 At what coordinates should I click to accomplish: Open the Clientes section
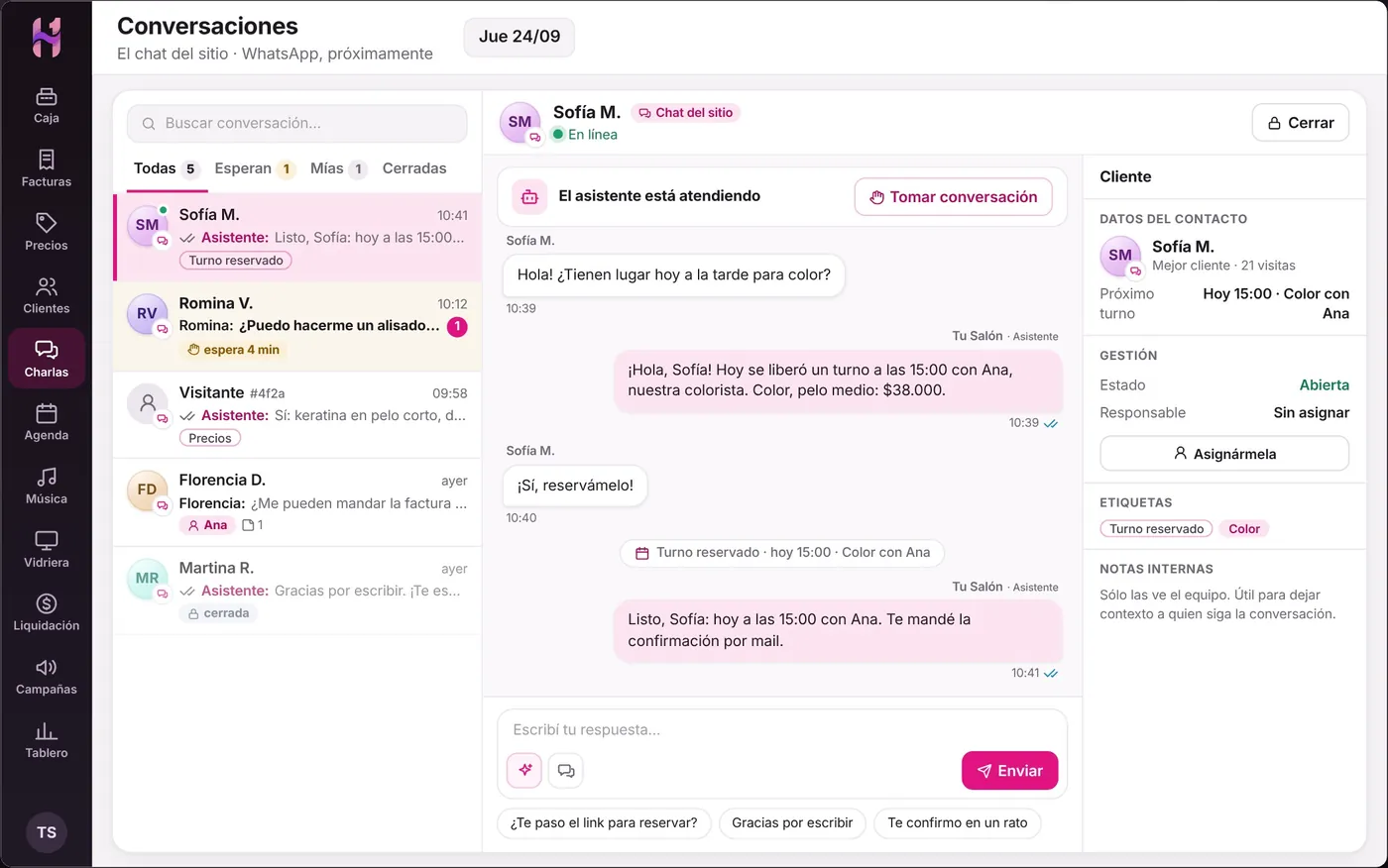47,296
